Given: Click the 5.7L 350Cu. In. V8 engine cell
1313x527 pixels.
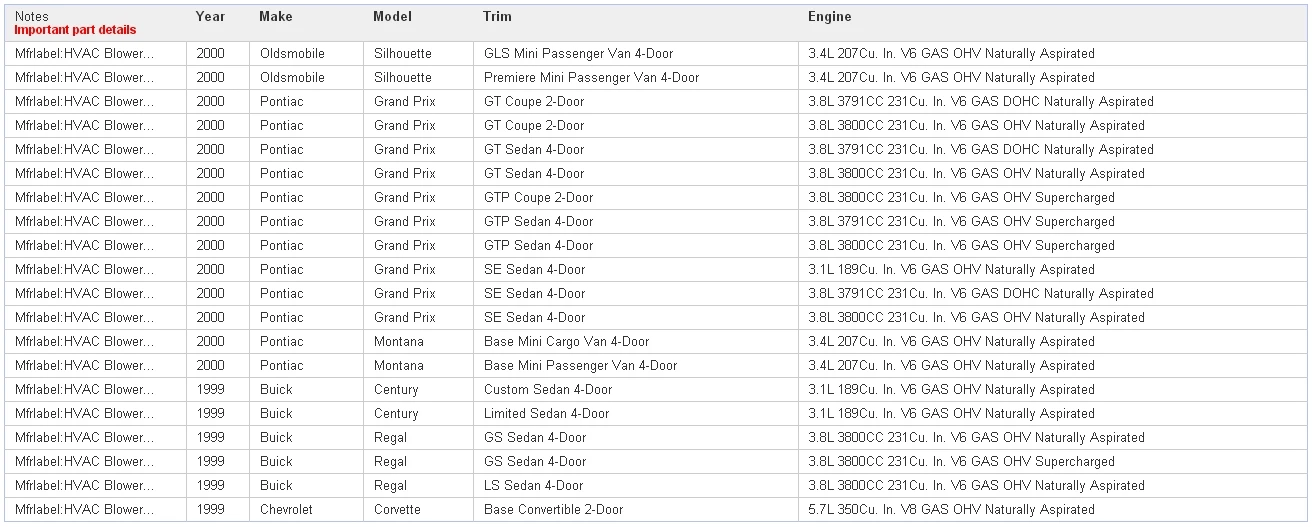Looking at the screenshot, I should 1052,510.
